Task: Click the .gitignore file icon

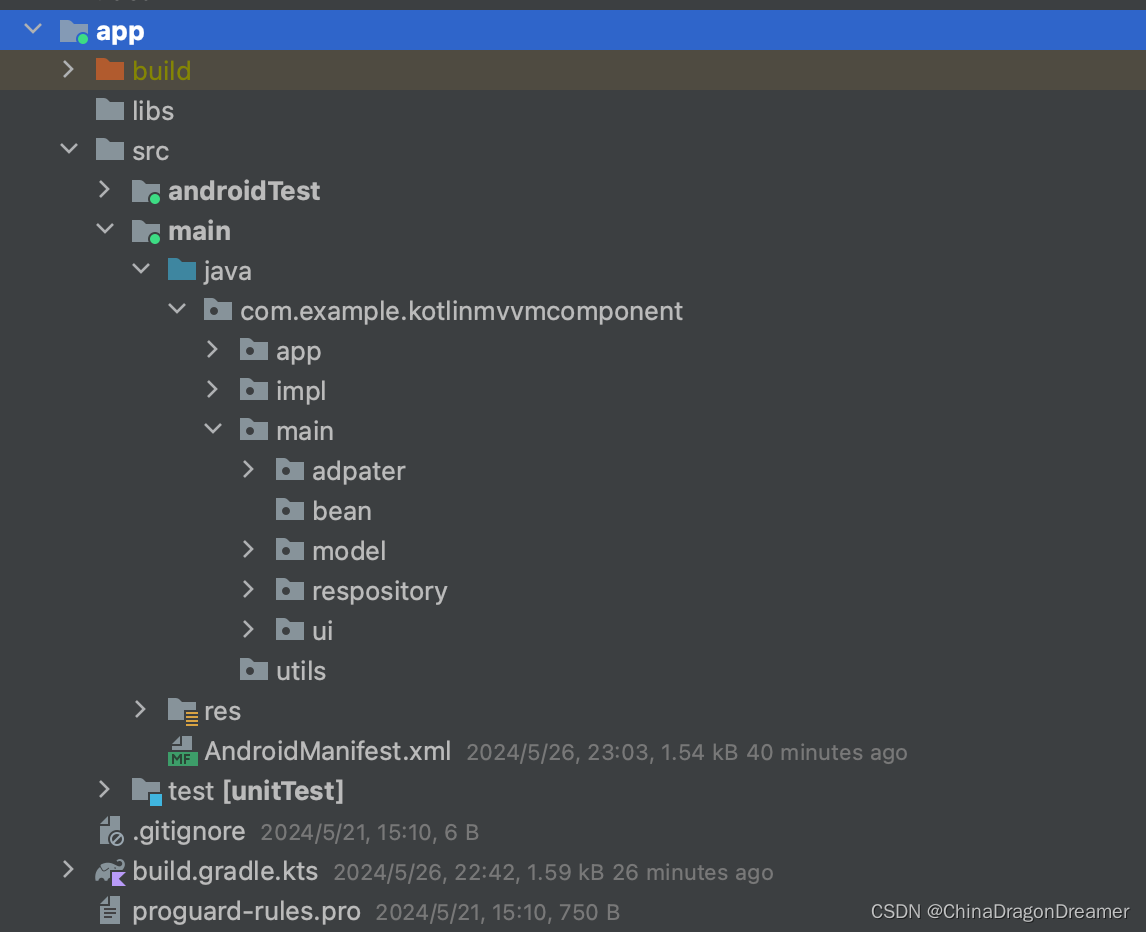Action: (111, 831)
